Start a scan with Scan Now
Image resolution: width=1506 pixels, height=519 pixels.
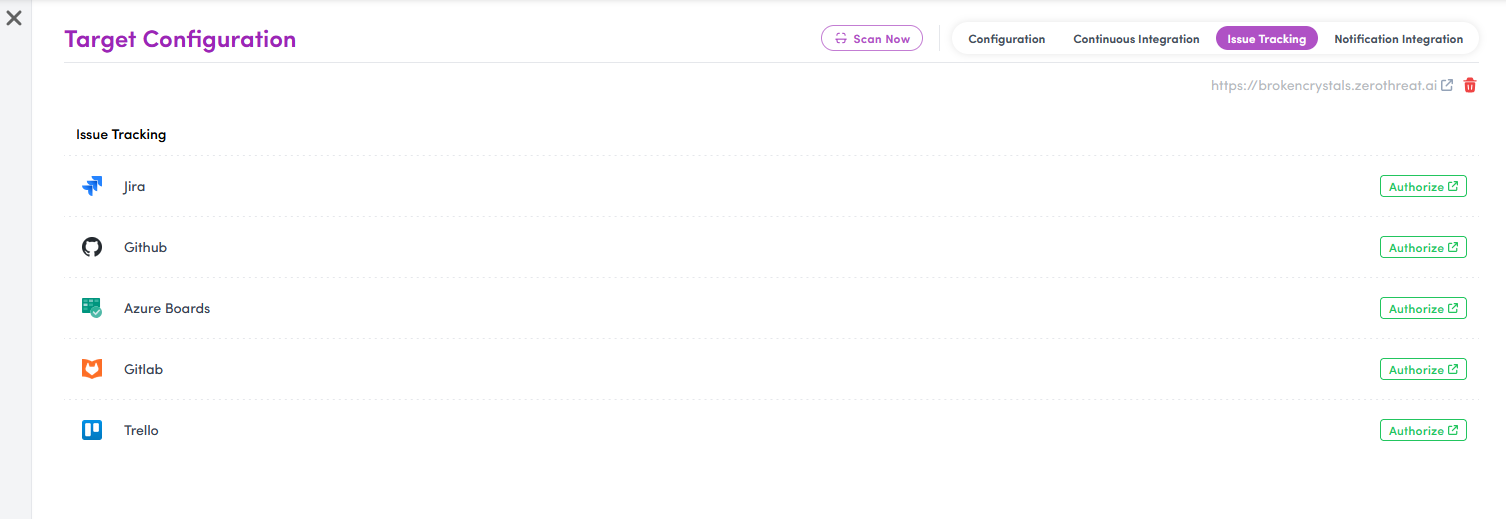click(x=871, y=38)
